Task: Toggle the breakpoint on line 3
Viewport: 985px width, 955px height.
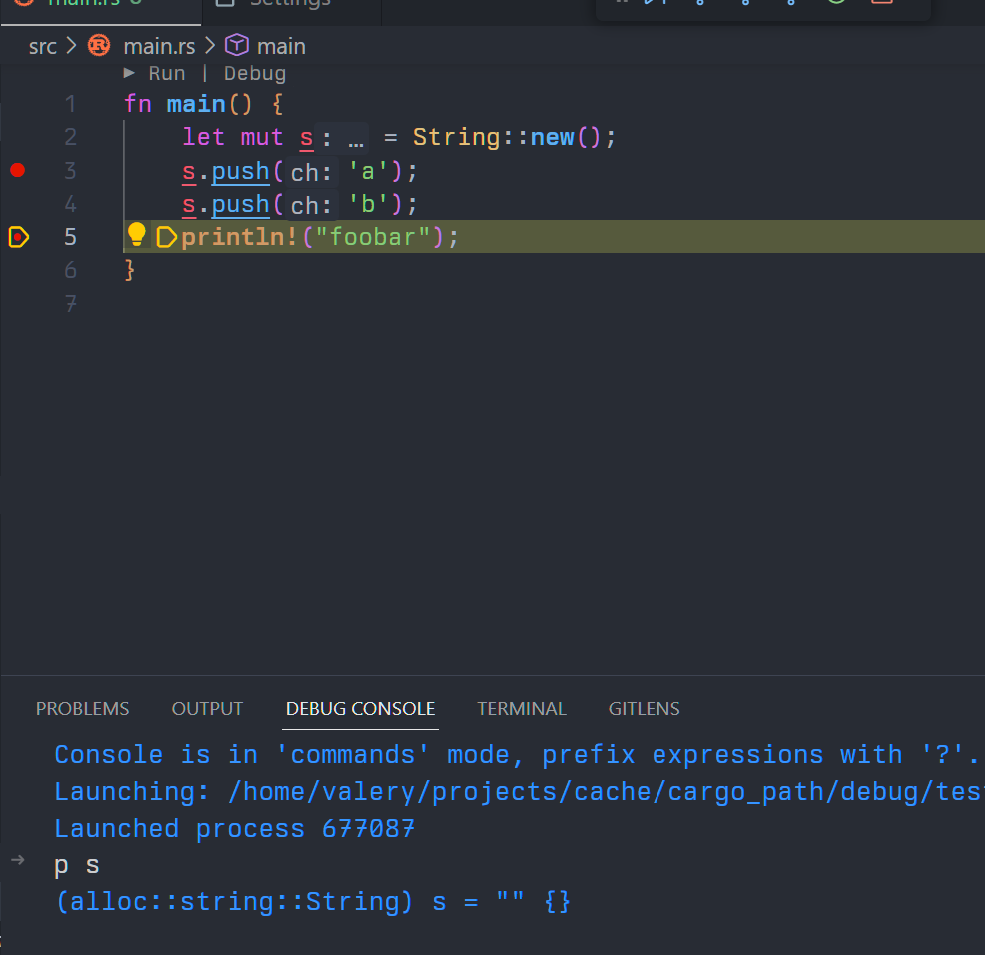Action: [x=17, y=170]
